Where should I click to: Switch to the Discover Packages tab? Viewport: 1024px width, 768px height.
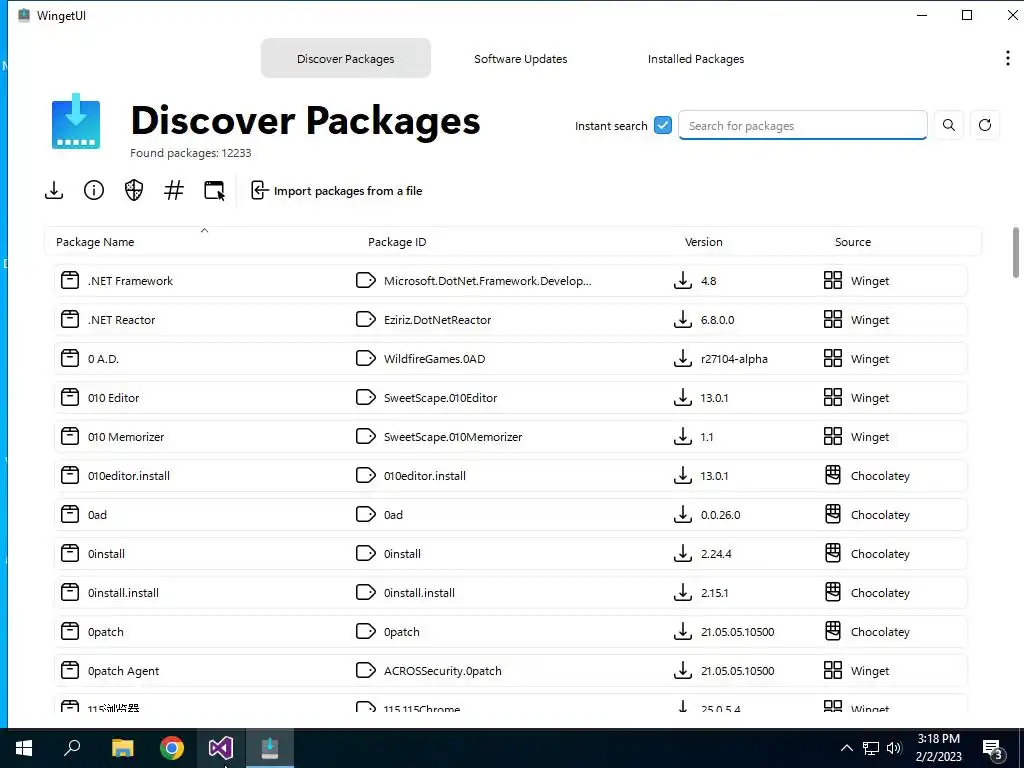[x=345, y=58]
